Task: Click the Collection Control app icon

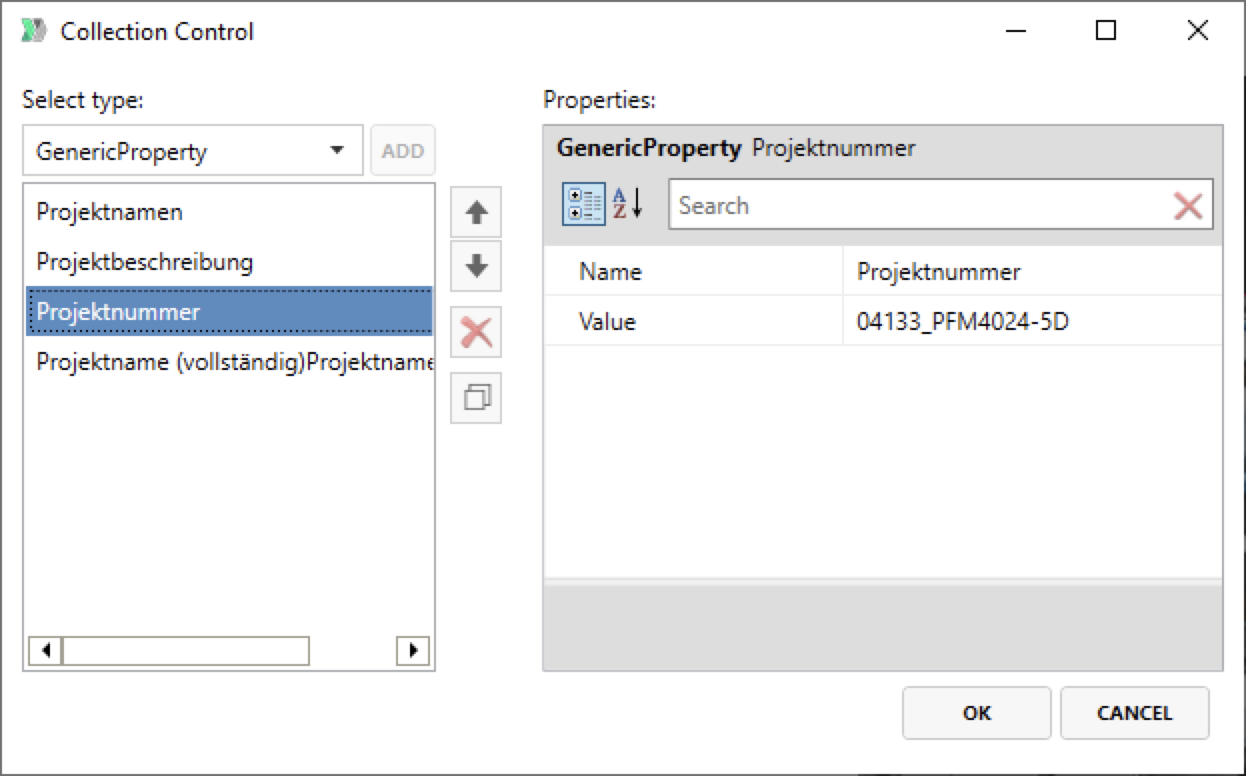Action: [x=34, y=31]
